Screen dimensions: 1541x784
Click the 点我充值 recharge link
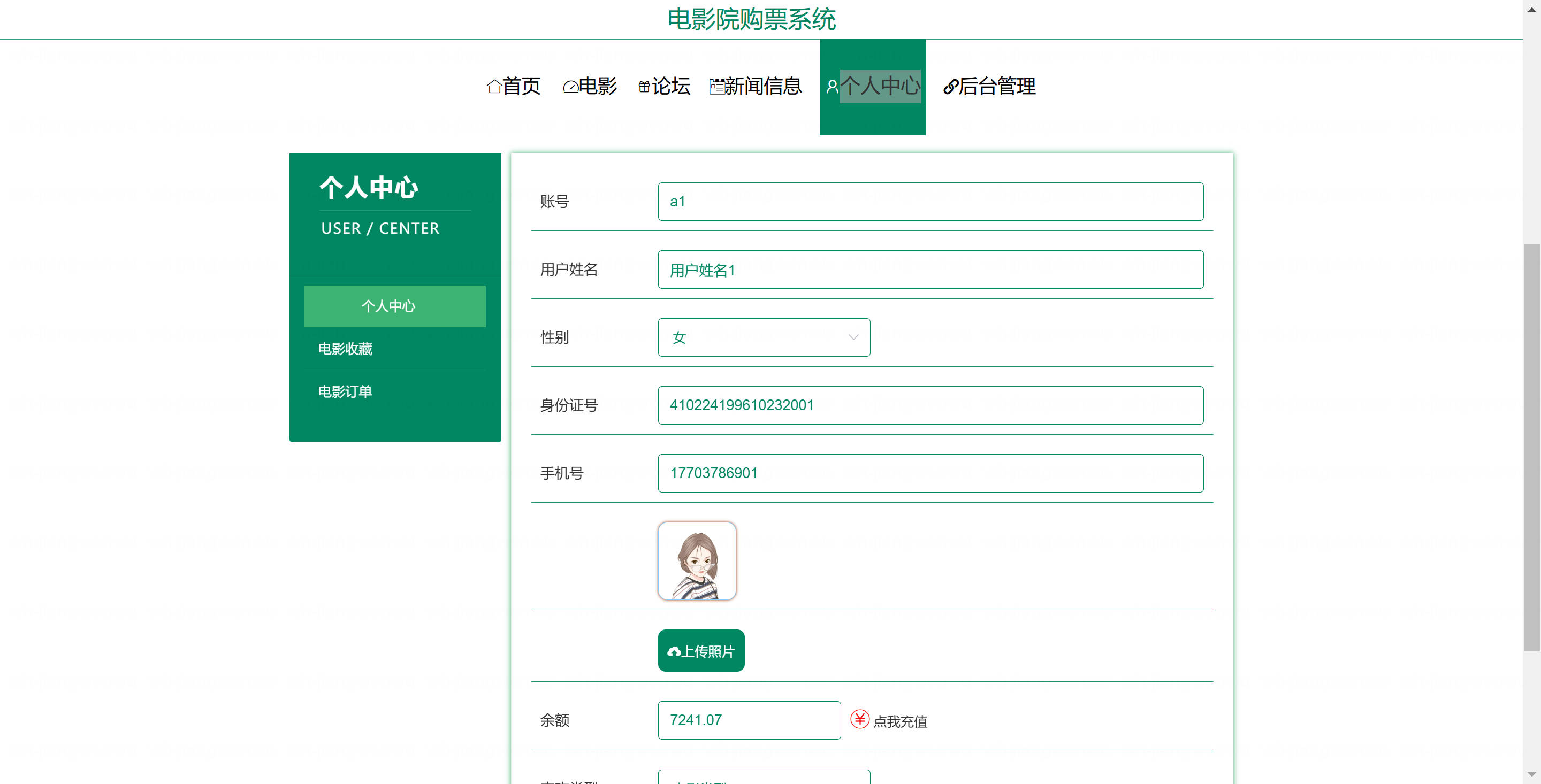[x=899, y=721]
